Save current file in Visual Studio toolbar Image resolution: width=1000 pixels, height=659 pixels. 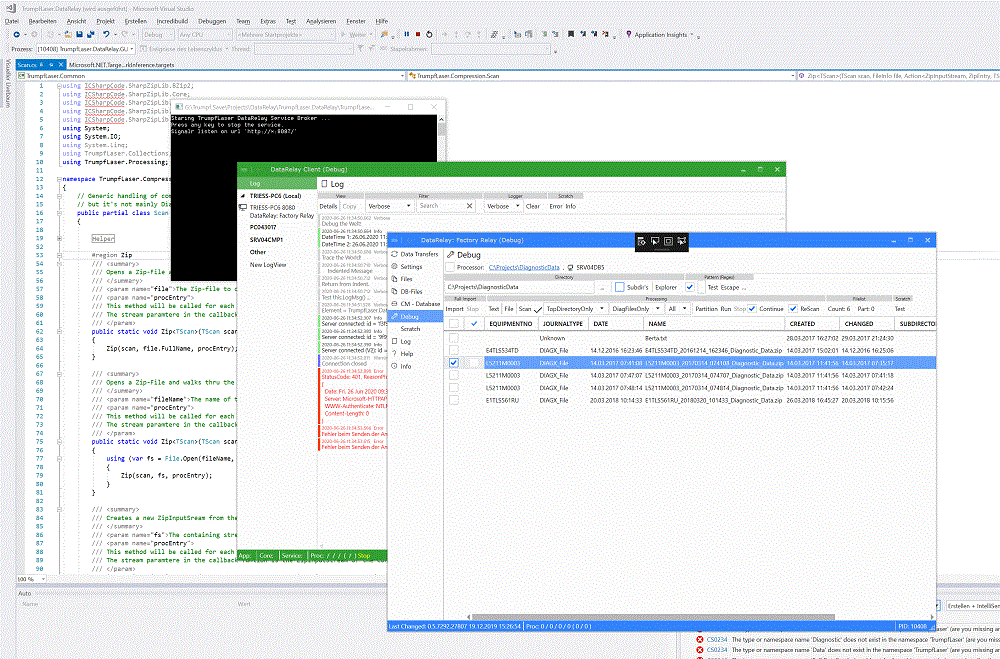(x=79, y=34)
